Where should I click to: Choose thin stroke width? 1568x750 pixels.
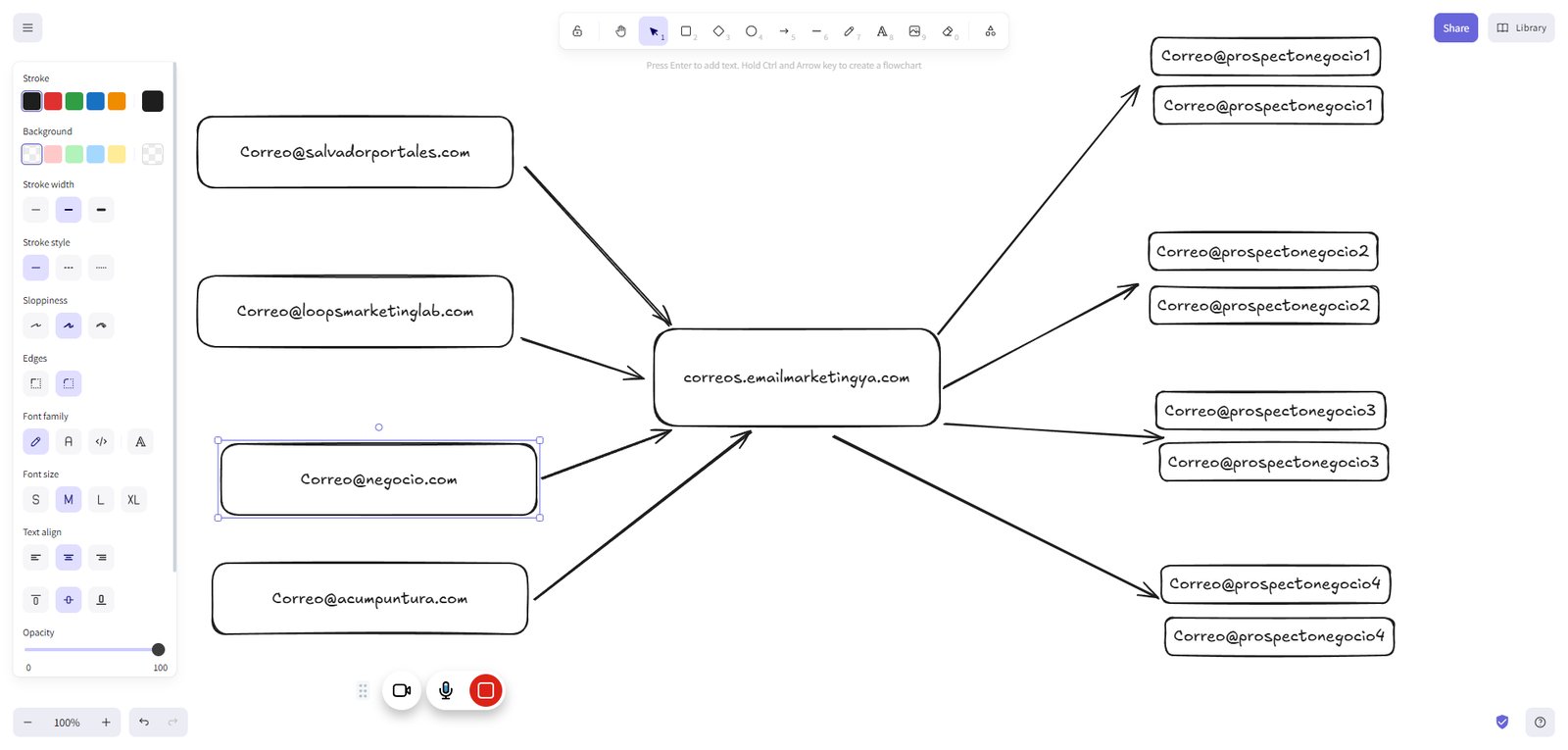pyautogui.click(x=36, y=210)
